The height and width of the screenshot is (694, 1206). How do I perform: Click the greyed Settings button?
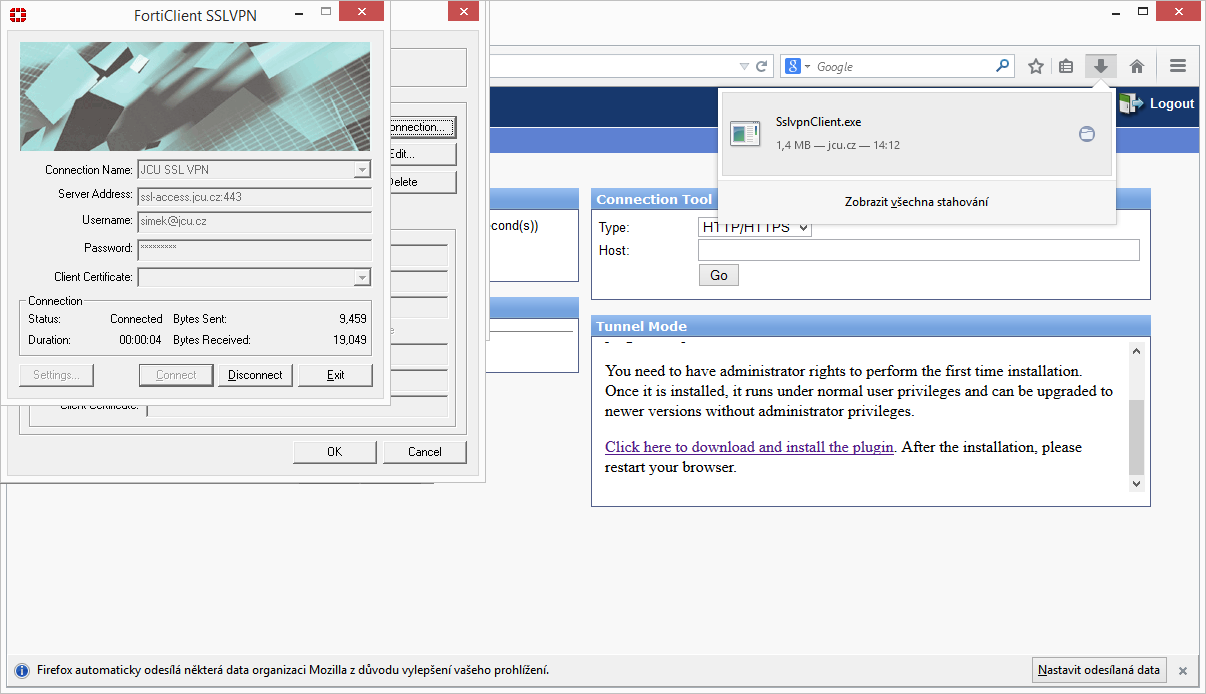coord(56,375)
